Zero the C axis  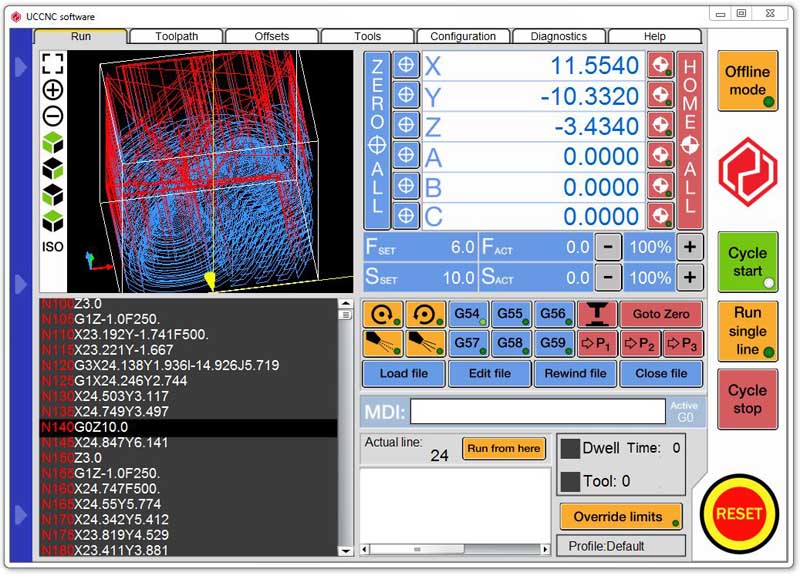(x=406, y=216)
